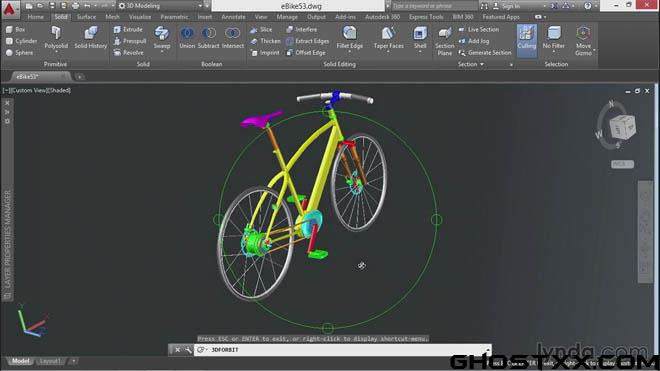Open the 3D Modeling workspace dropdown

pyautogui.click(x=160, y=6)
